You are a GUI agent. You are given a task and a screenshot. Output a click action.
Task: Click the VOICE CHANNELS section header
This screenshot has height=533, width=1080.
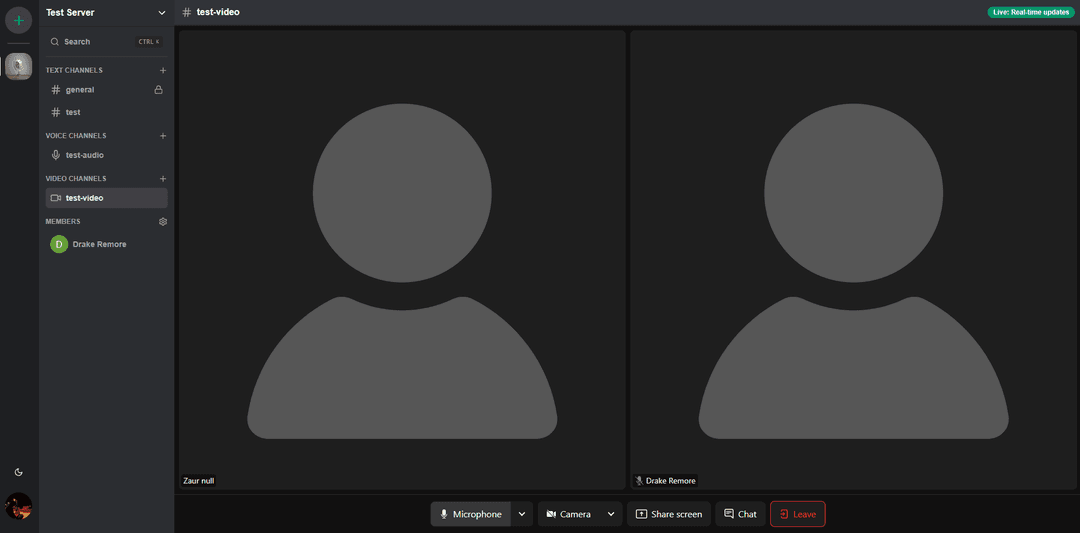(76, 136)
